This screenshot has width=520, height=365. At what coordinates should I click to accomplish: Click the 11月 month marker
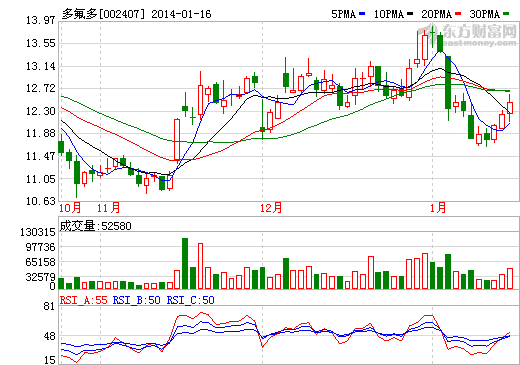pos(108,208)
